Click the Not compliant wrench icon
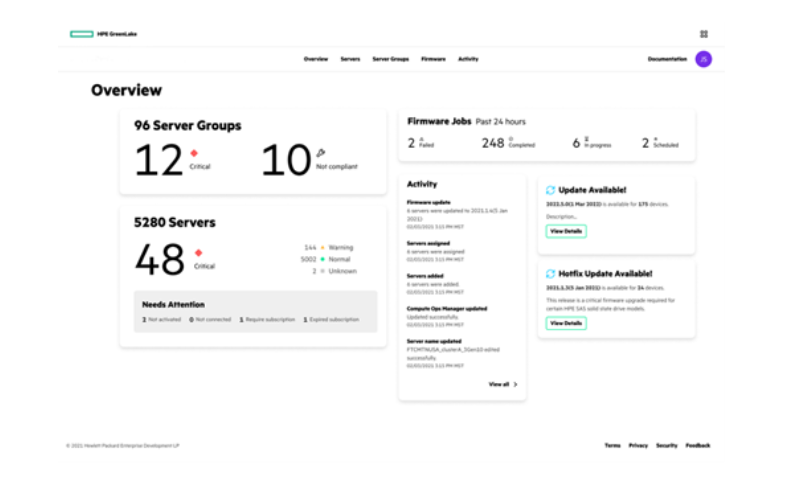Image resolution: width=800 pixels, height=500 pixels. (320, 153)
